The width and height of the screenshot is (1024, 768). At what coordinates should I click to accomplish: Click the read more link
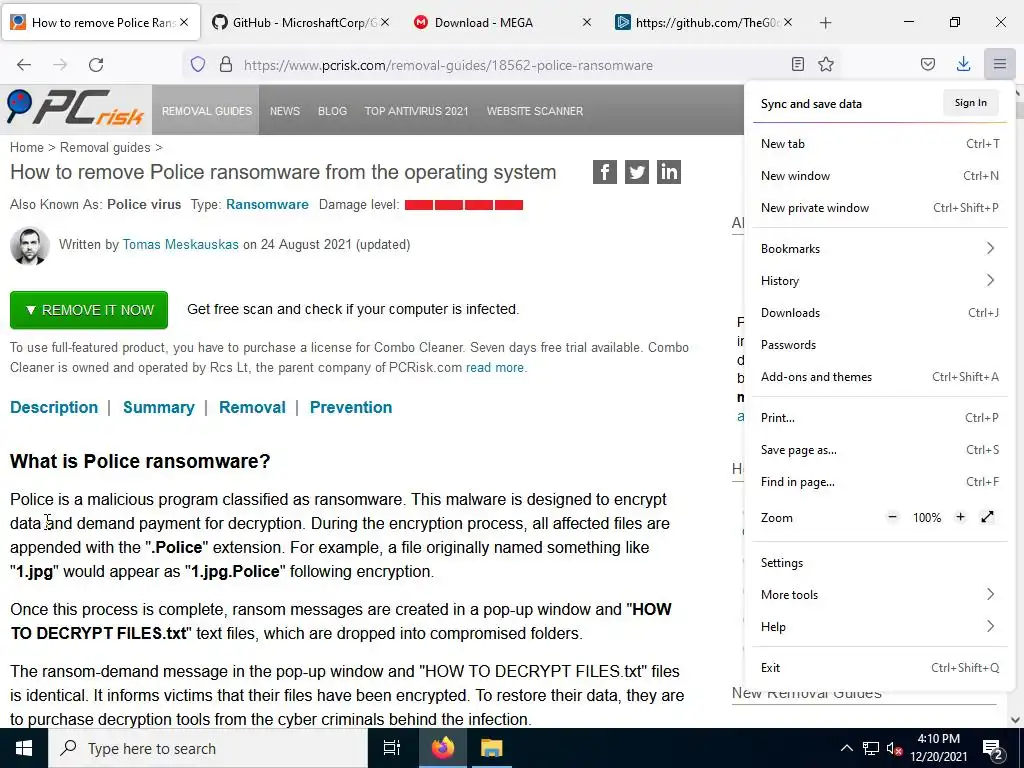coord(494,367)
